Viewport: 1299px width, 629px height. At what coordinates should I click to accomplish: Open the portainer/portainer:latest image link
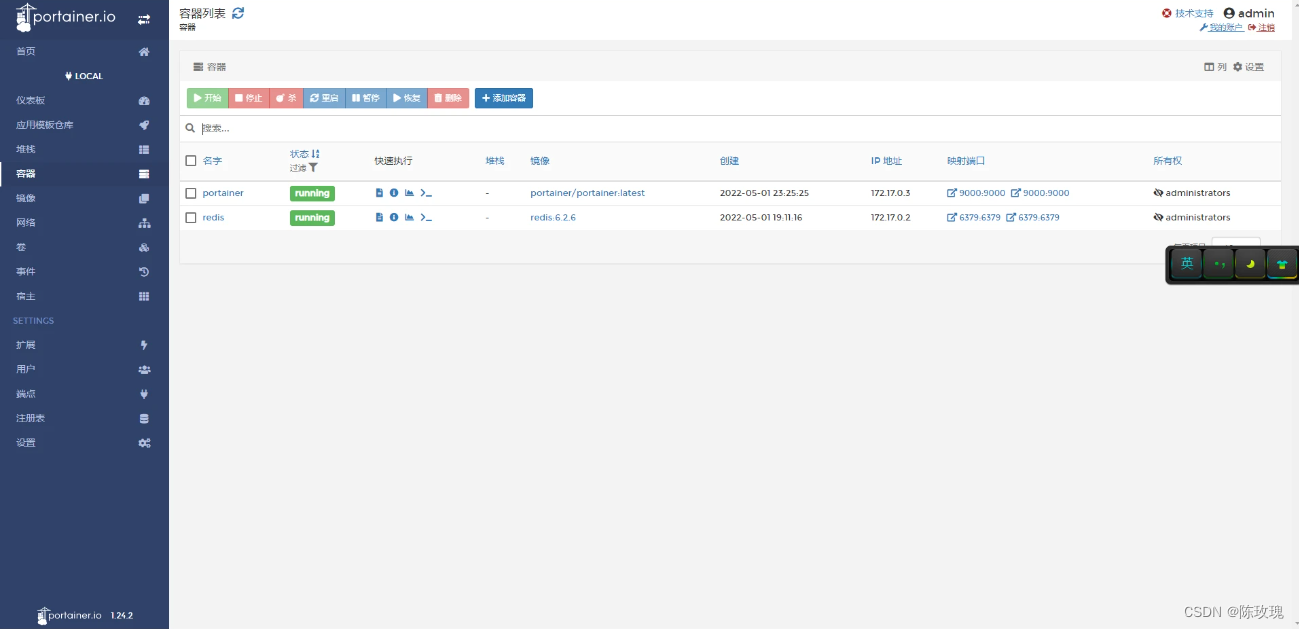[x=588, y=193]
